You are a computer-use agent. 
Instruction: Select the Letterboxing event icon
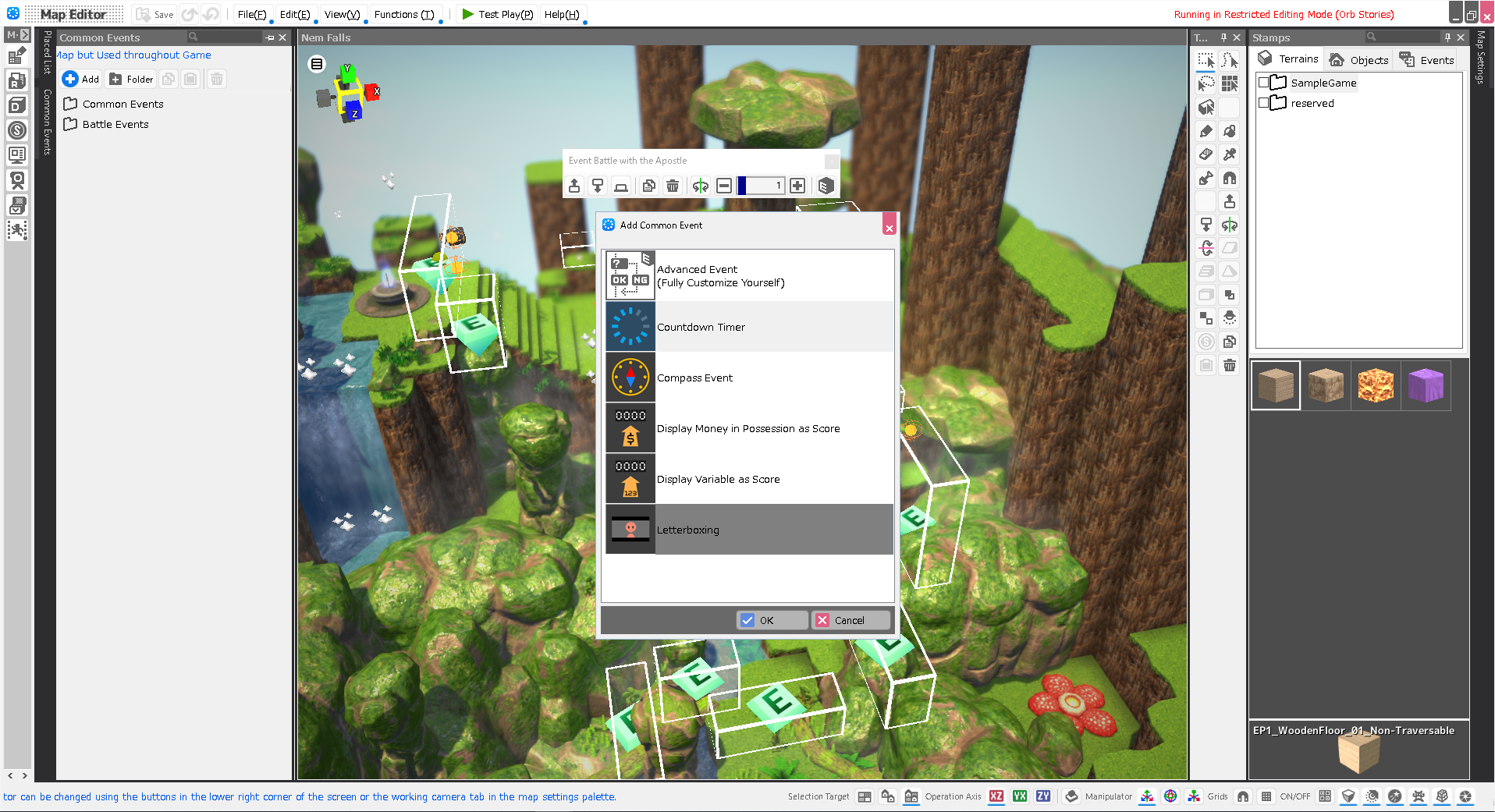630,530
